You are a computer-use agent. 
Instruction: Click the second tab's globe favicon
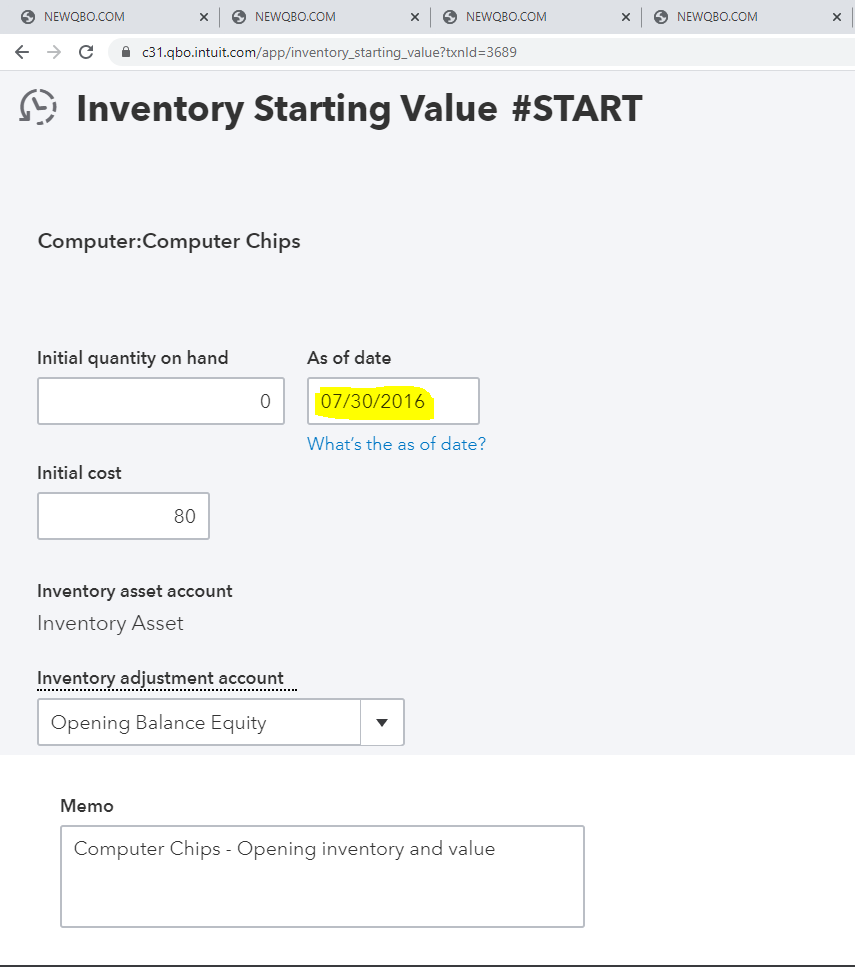coord(238,16)
